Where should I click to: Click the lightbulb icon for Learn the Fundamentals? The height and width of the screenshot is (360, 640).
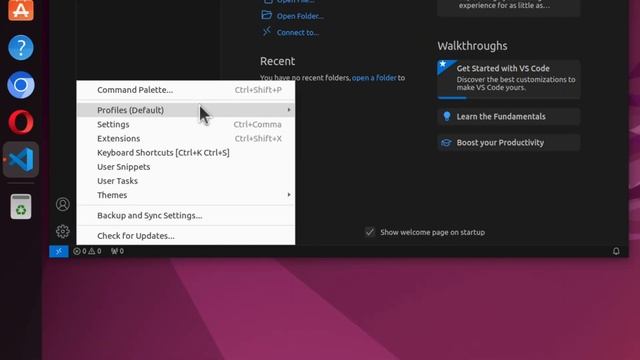(x=447, y=116)
